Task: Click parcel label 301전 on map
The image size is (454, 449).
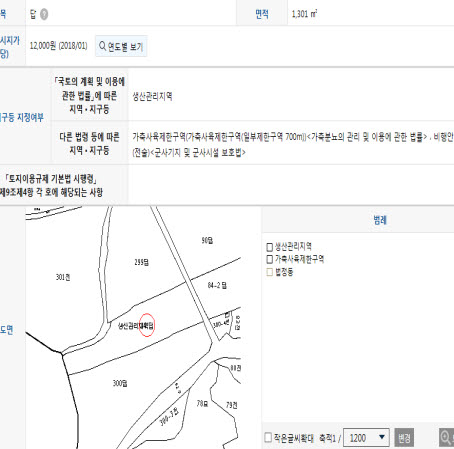Action: pos(63,277)
